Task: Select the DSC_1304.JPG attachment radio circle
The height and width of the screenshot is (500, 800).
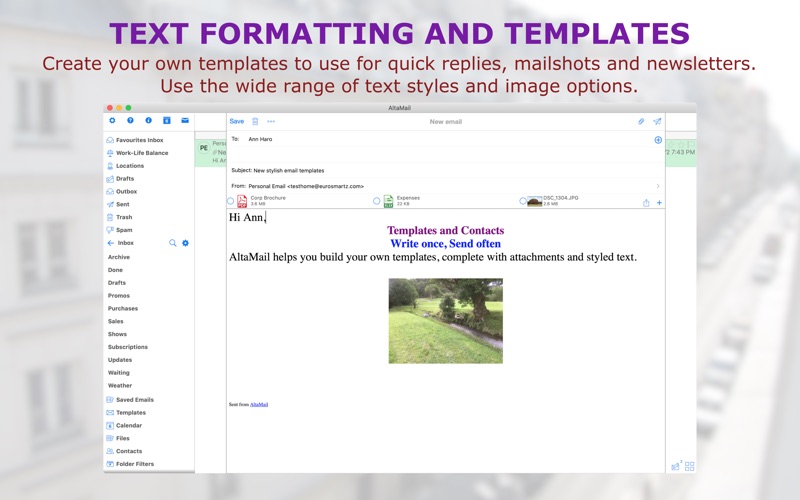Action: (x=522, y=201)
